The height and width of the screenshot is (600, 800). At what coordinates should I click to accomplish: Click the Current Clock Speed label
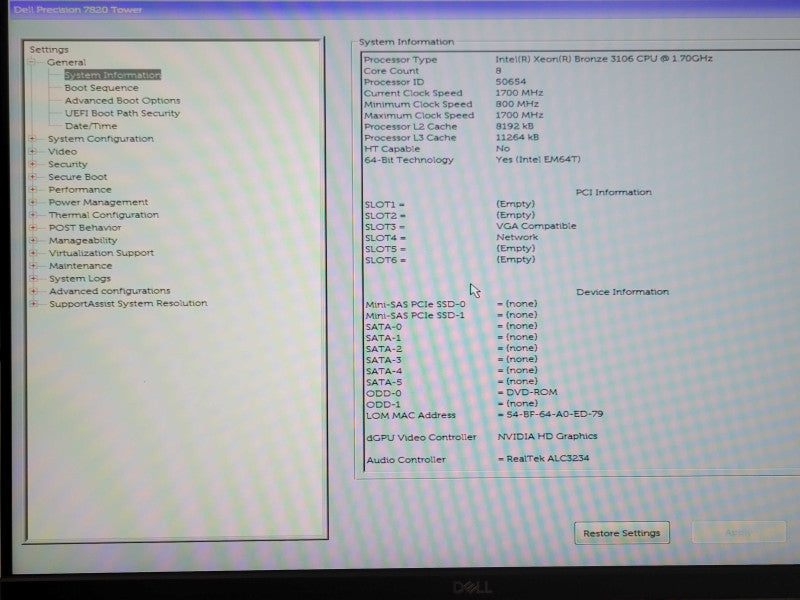pyautogui.click(x=413, y=93)
